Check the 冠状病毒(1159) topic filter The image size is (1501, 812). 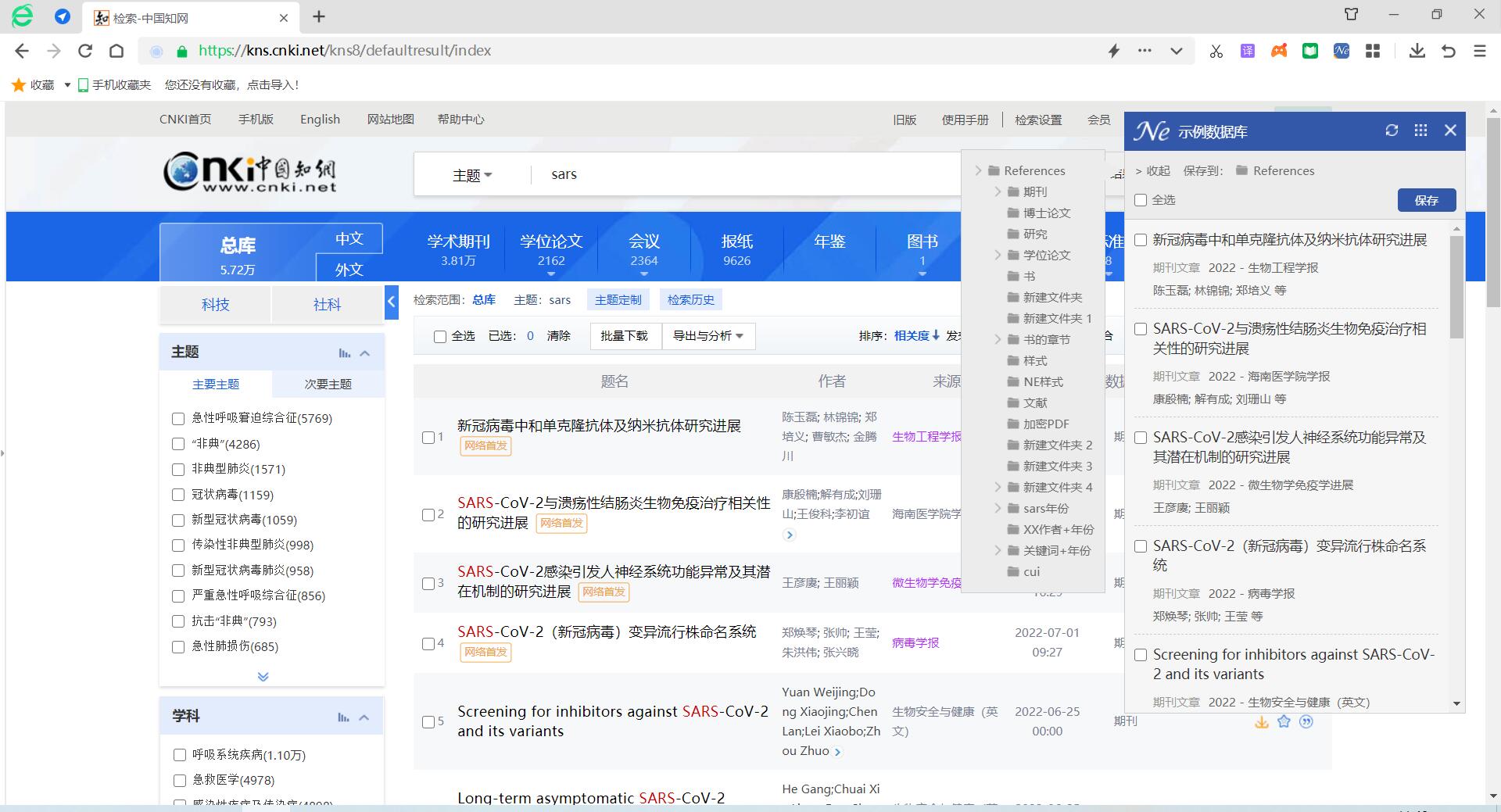tap(178, 495)
